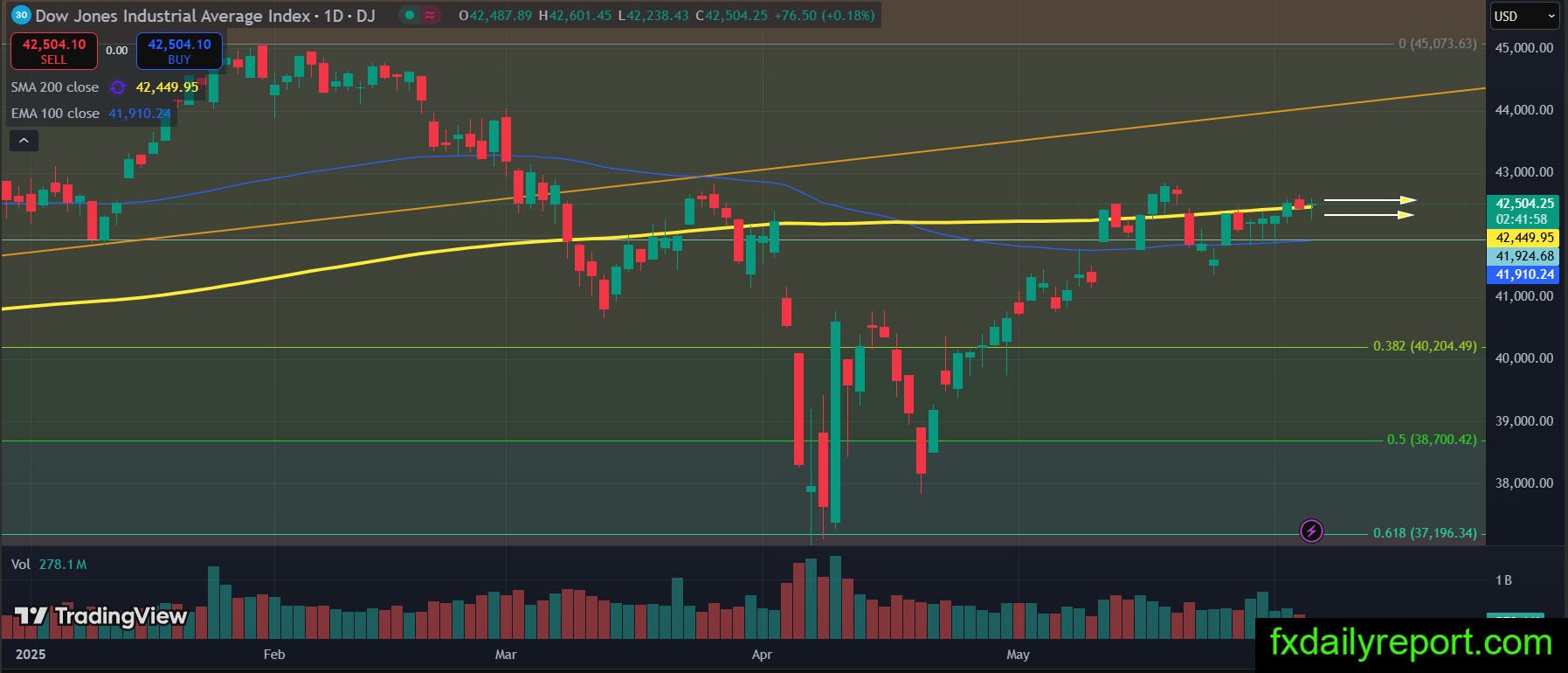The image size is (1568, 673).
Task: Select the EMA 100 close indicator legend
Action: (x=55, y=114)
